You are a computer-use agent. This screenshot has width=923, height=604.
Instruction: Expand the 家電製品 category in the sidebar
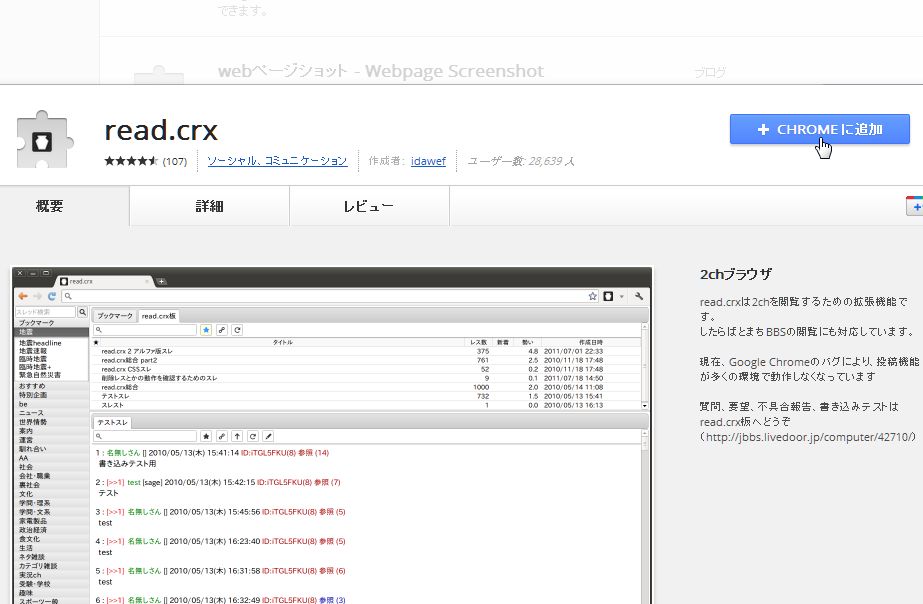pyautogui.click(x=51, y=521)
